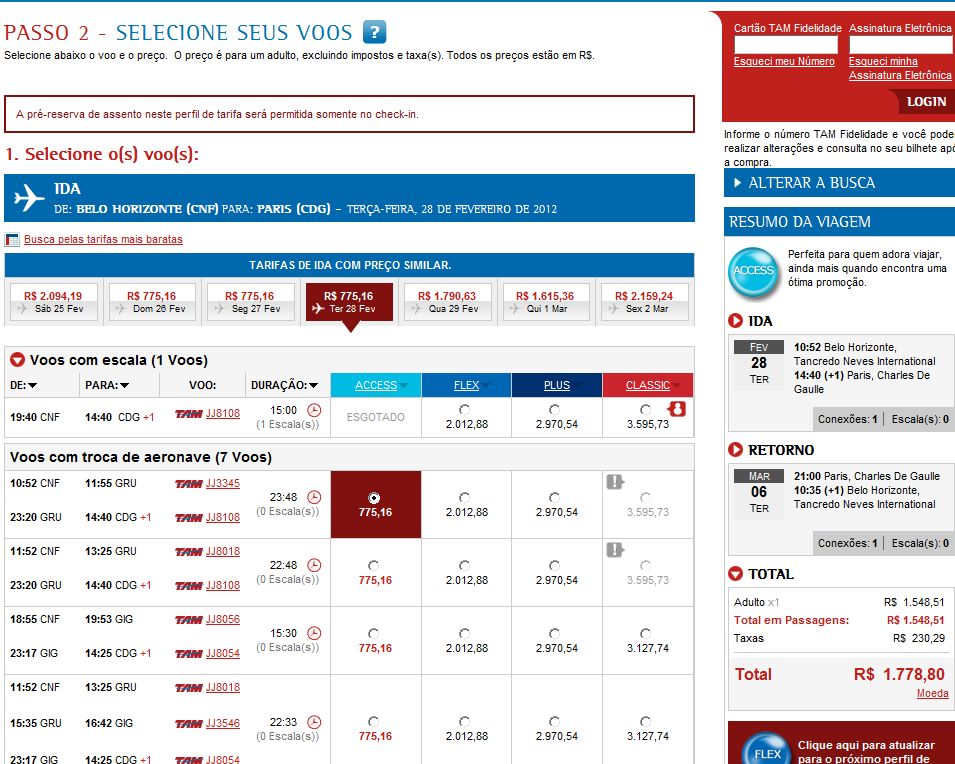Open flight JJ3546 details link

pyautogui.click(x=223, y=723)
